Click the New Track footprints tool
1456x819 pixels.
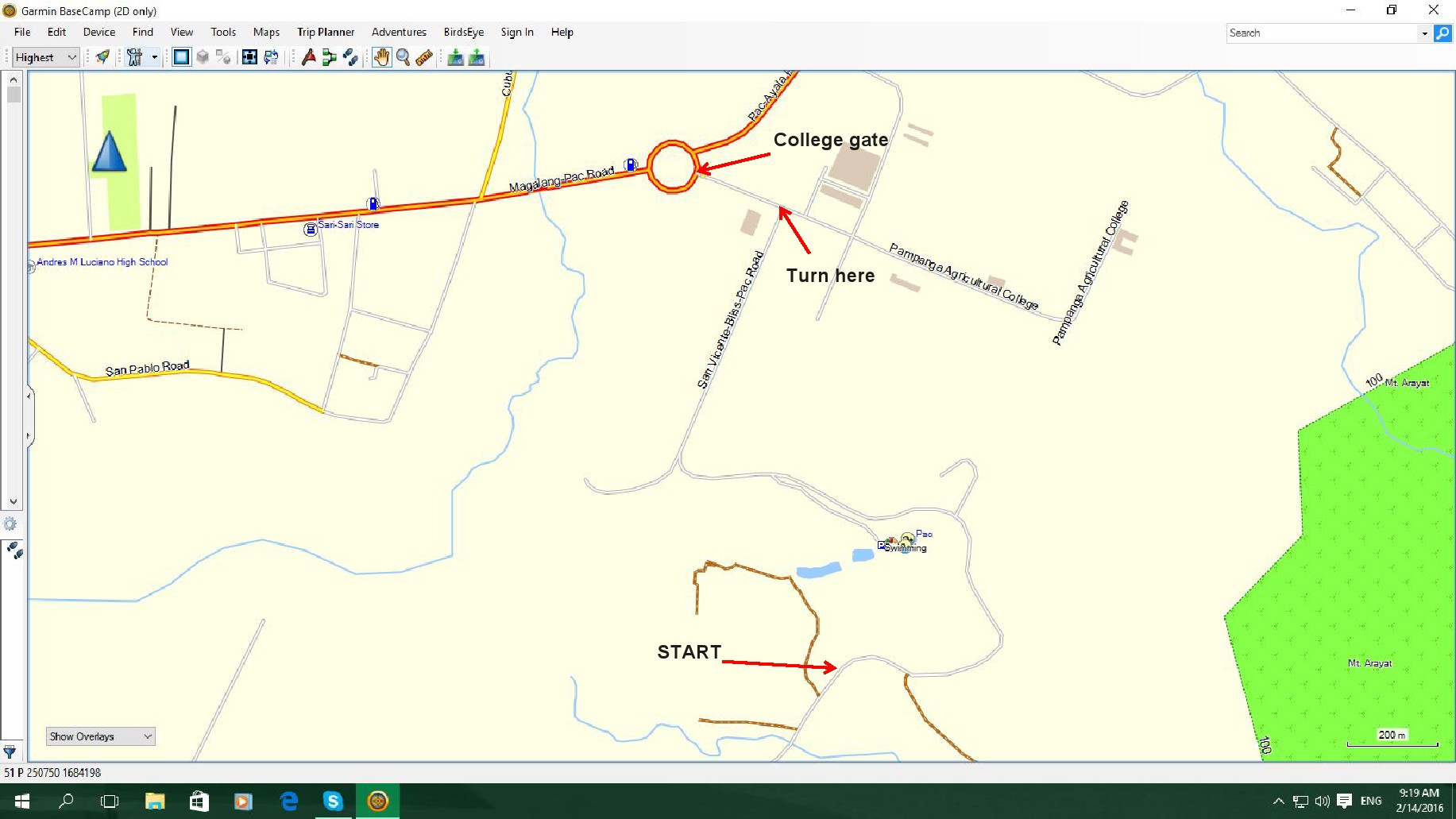click(x=350, y=57)
